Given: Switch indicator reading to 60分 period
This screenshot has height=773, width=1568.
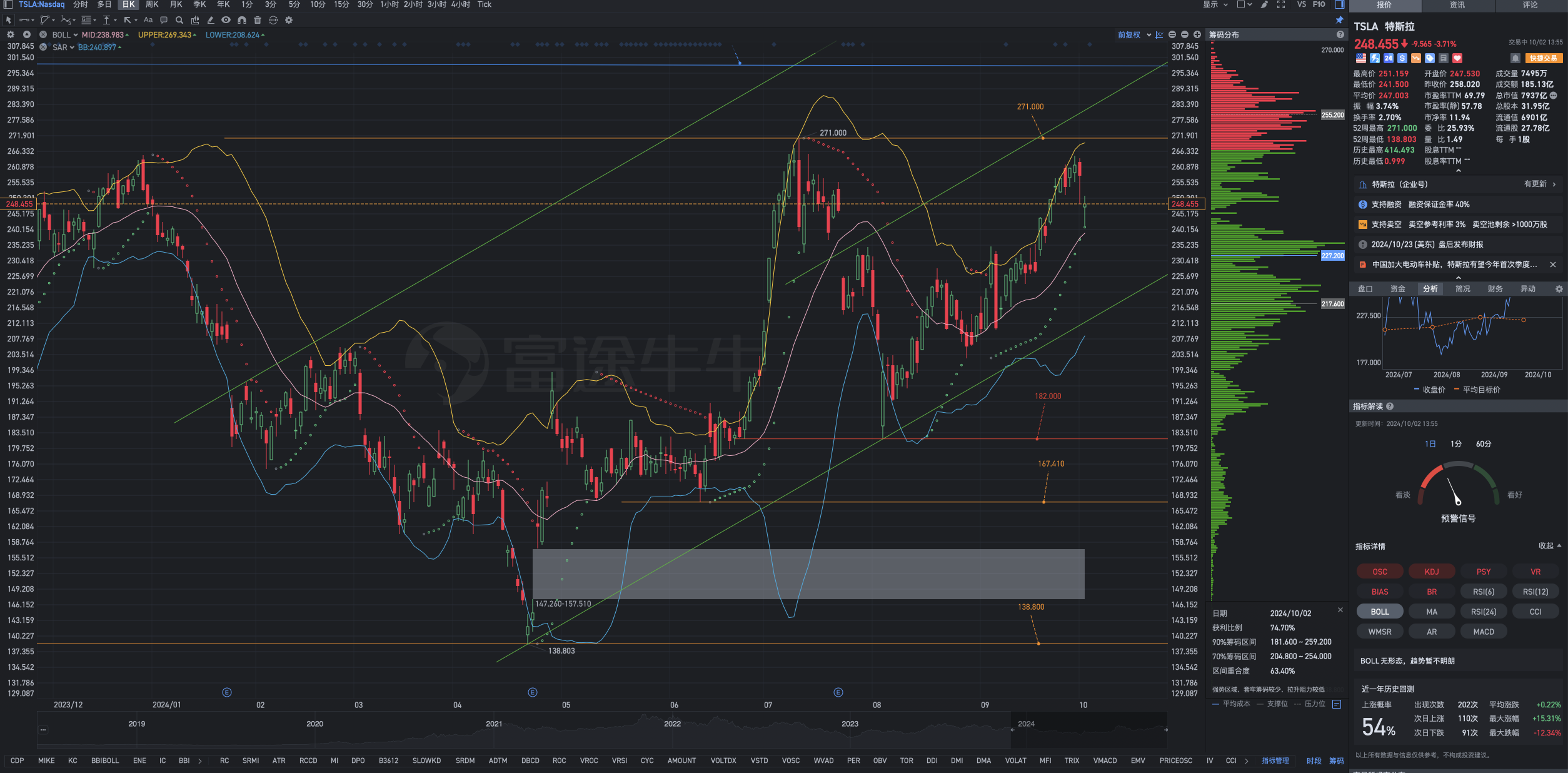Looking at the screenshot, I should click(x=1484, y=444).
